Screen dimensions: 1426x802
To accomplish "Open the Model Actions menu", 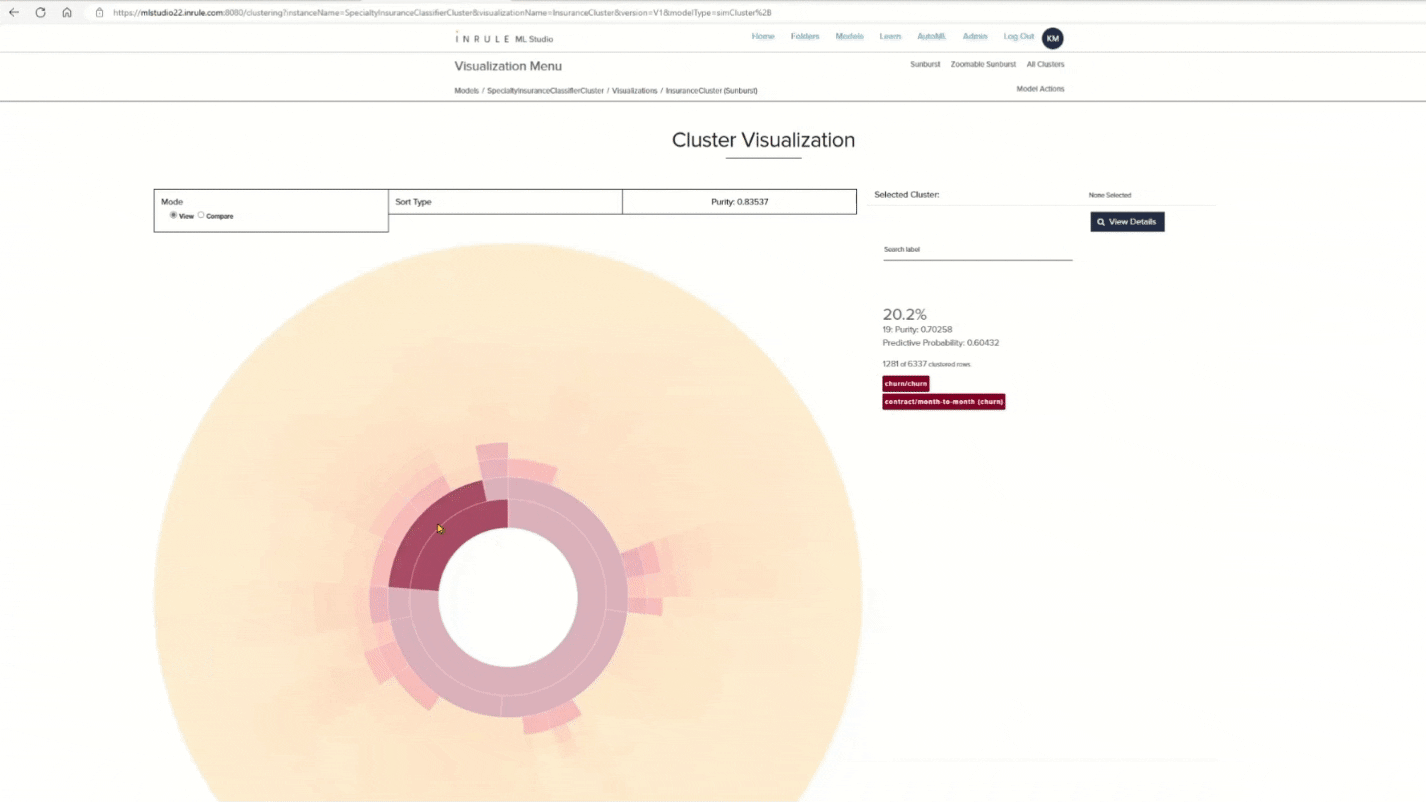I will coord(1040,89).
